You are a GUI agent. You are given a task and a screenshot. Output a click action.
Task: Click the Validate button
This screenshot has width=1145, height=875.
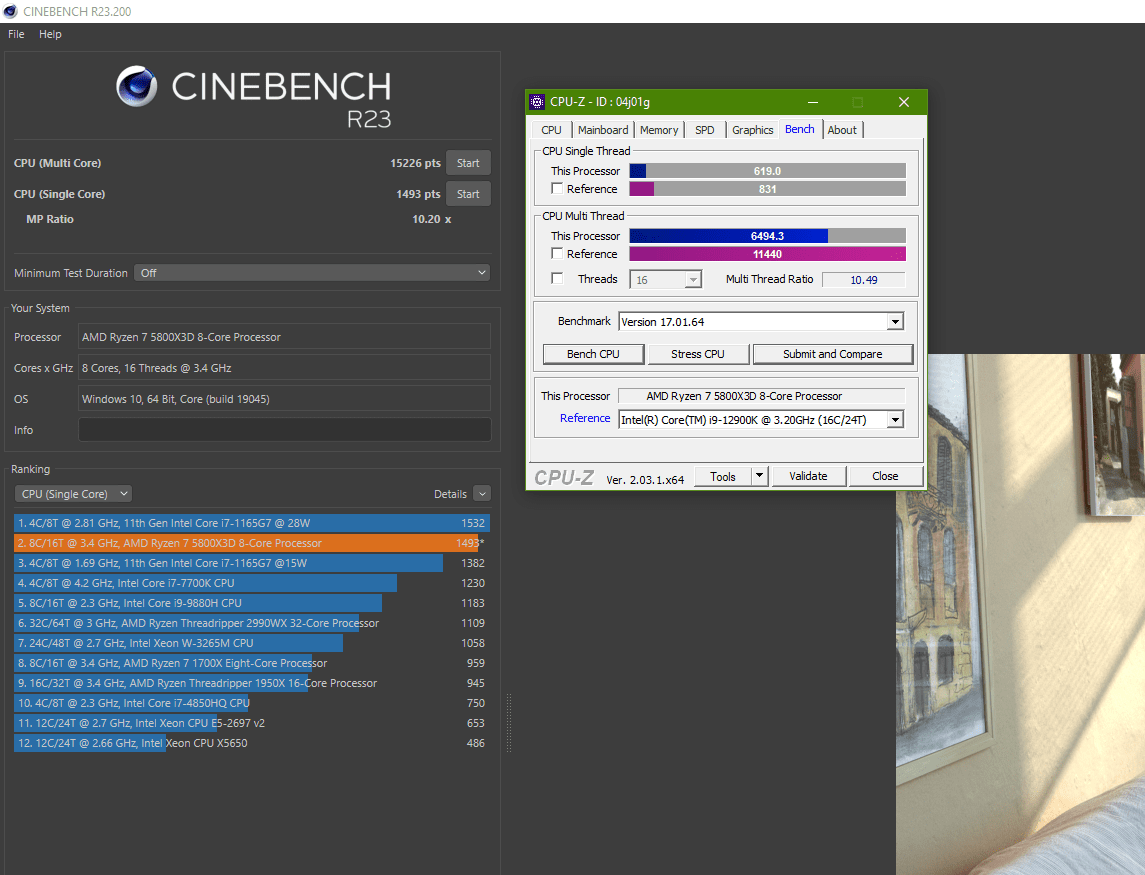(808, 476)
